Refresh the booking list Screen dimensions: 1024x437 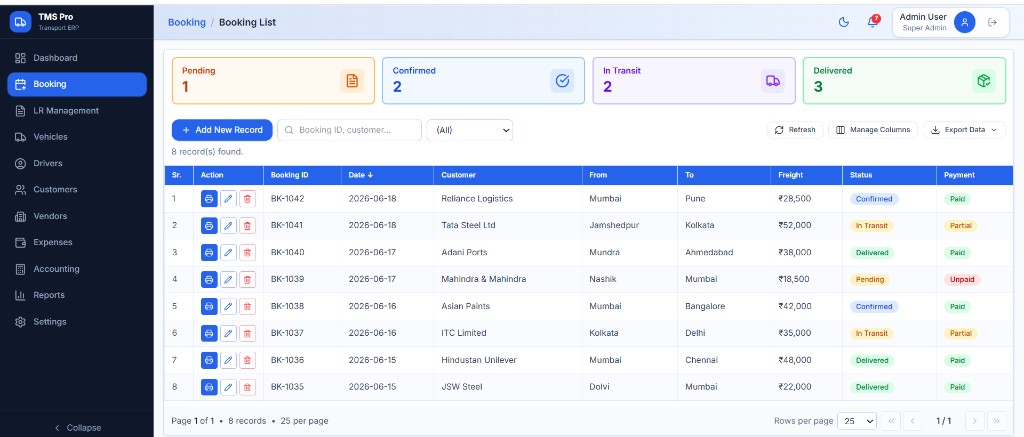795,130
